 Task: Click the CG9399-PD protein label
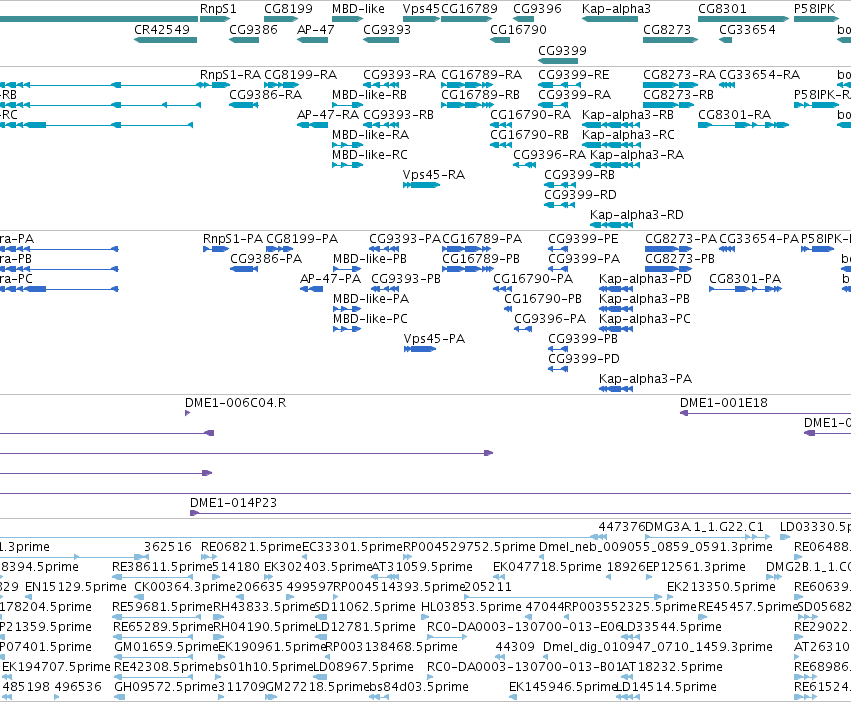coord(583,359)
